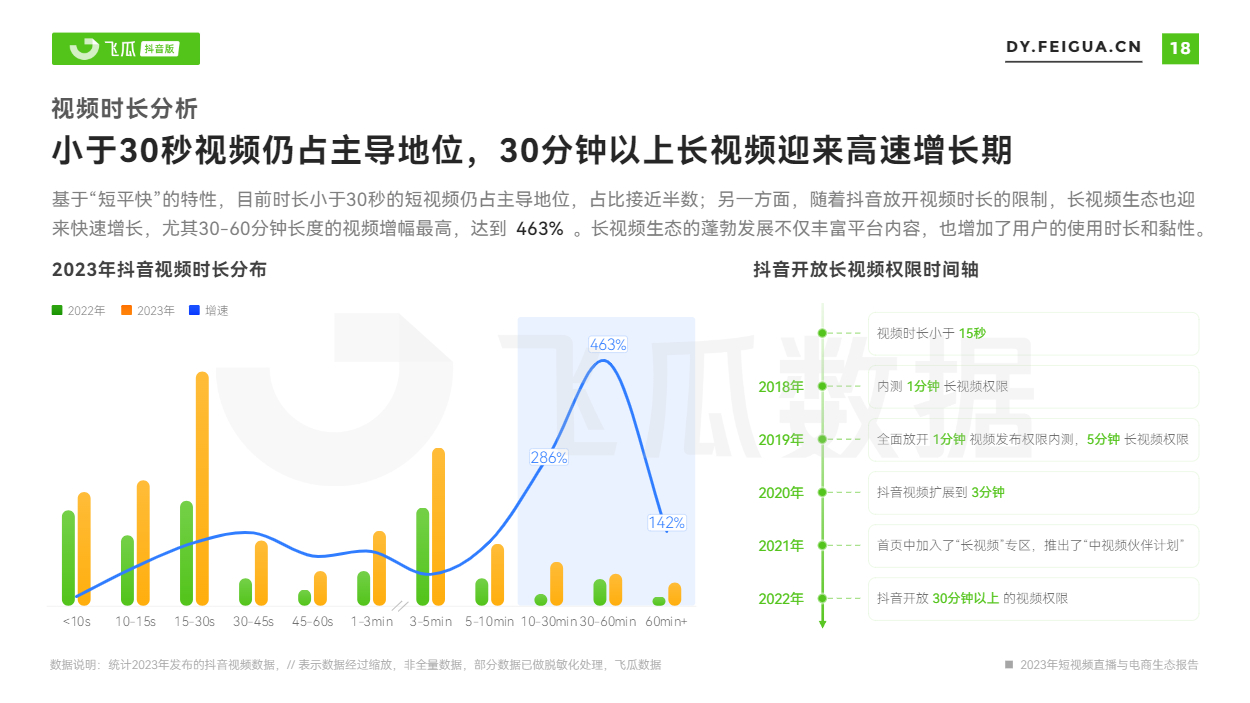Click the green 2022 bar for <10s

click(x=68, y=558)
